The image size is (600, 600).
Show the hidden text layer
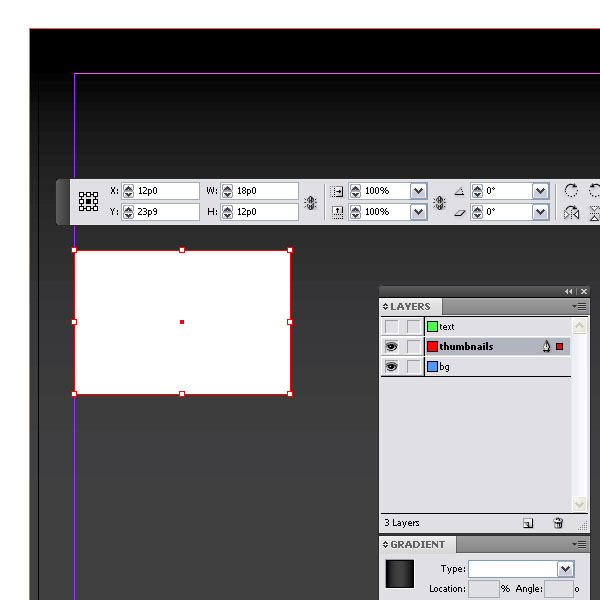point(391,326)
